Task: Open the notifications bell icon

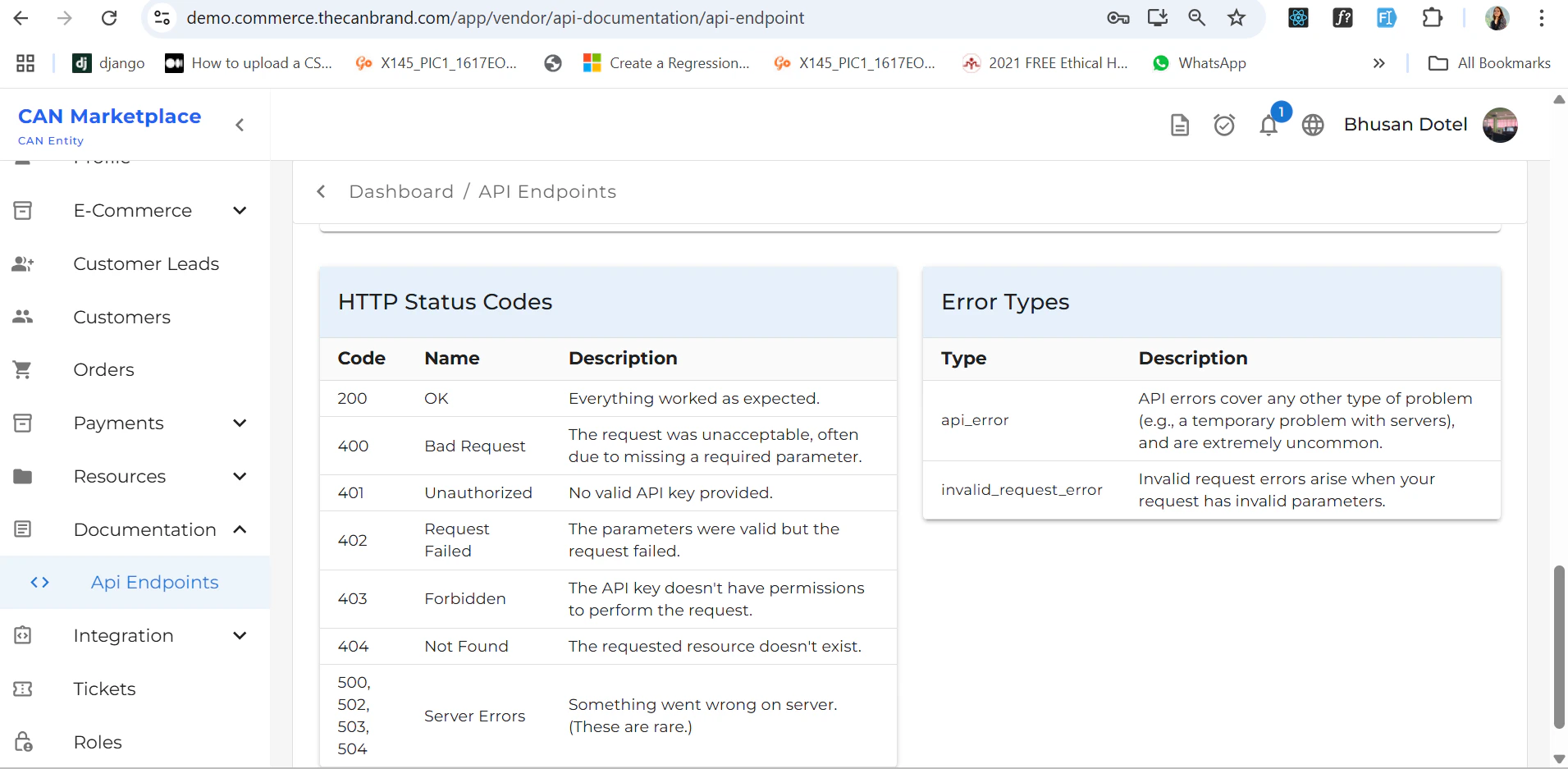Action: pos(1269,126)
